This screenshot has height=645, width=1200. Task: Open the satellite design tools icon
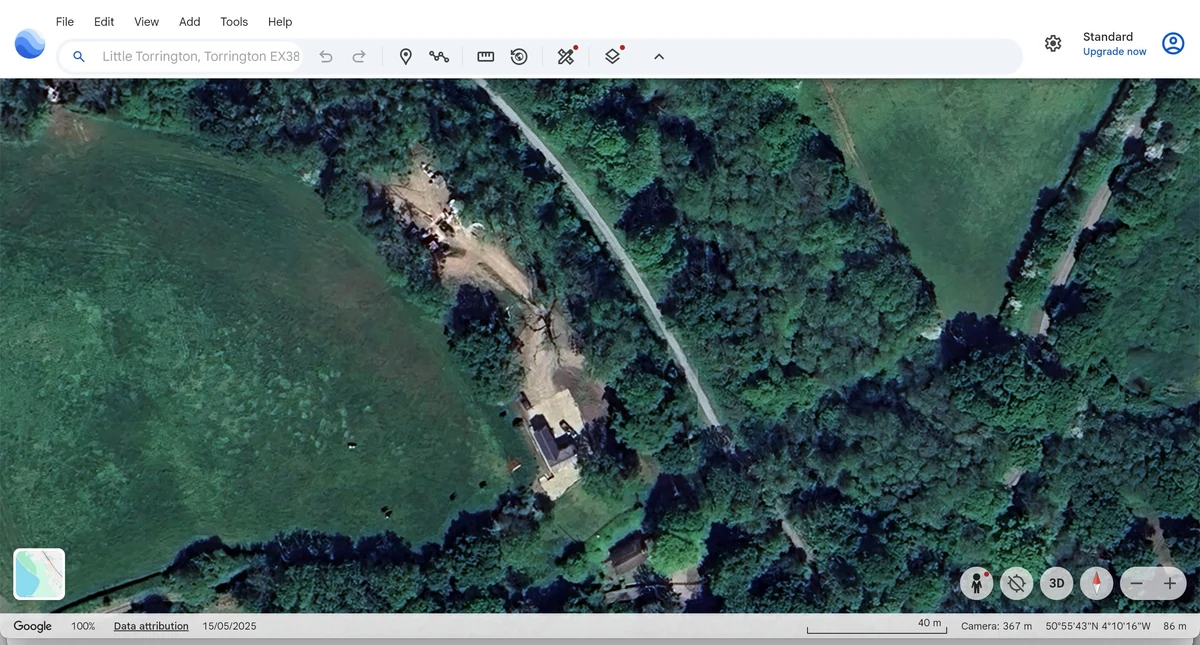(x=566, y=56)
